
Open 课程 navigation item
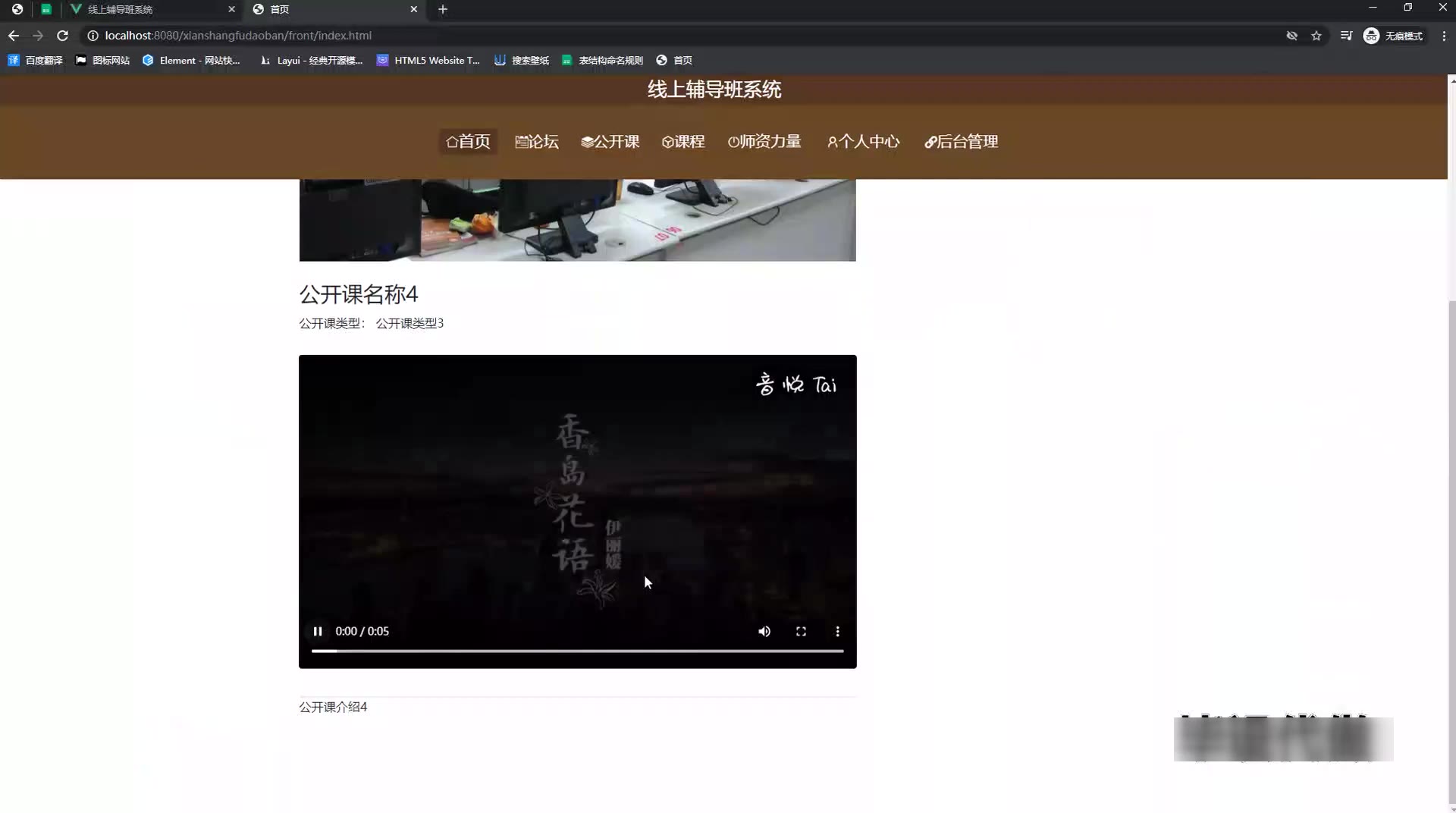[x=683, y=142]
